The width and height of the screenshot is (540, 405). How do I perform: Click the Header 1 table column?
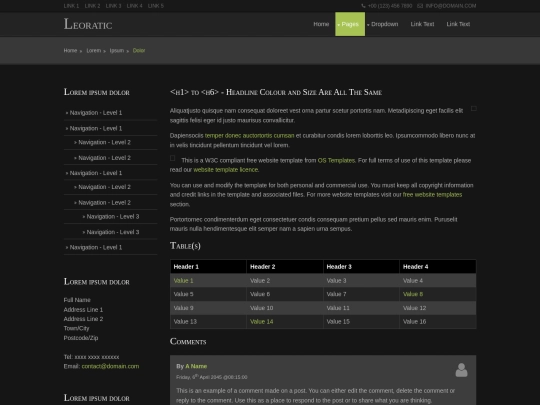tap(208, 267)
